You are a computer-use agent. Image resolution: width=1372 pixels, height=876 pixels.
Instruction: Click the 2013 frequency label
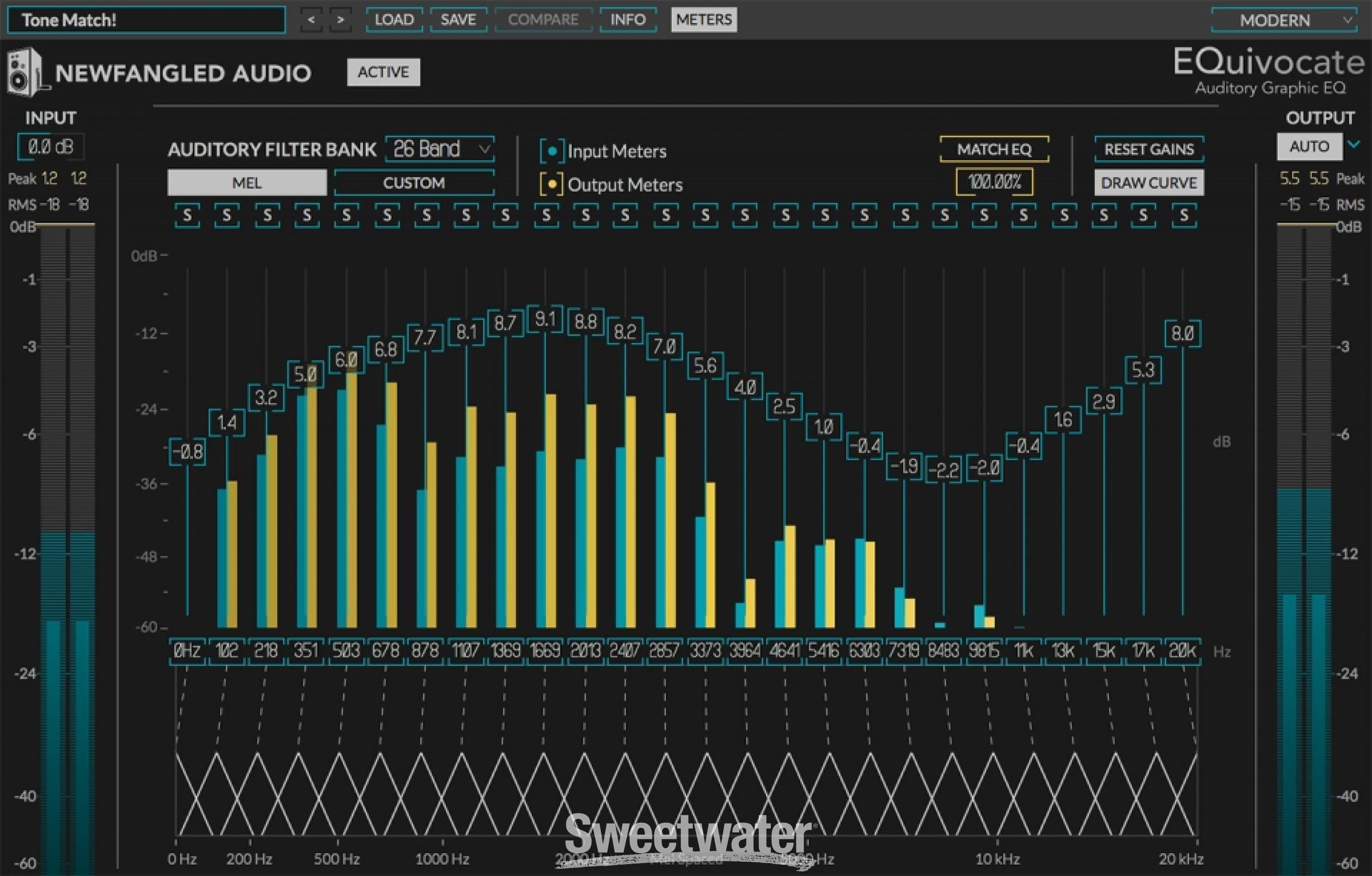point(585,651)
